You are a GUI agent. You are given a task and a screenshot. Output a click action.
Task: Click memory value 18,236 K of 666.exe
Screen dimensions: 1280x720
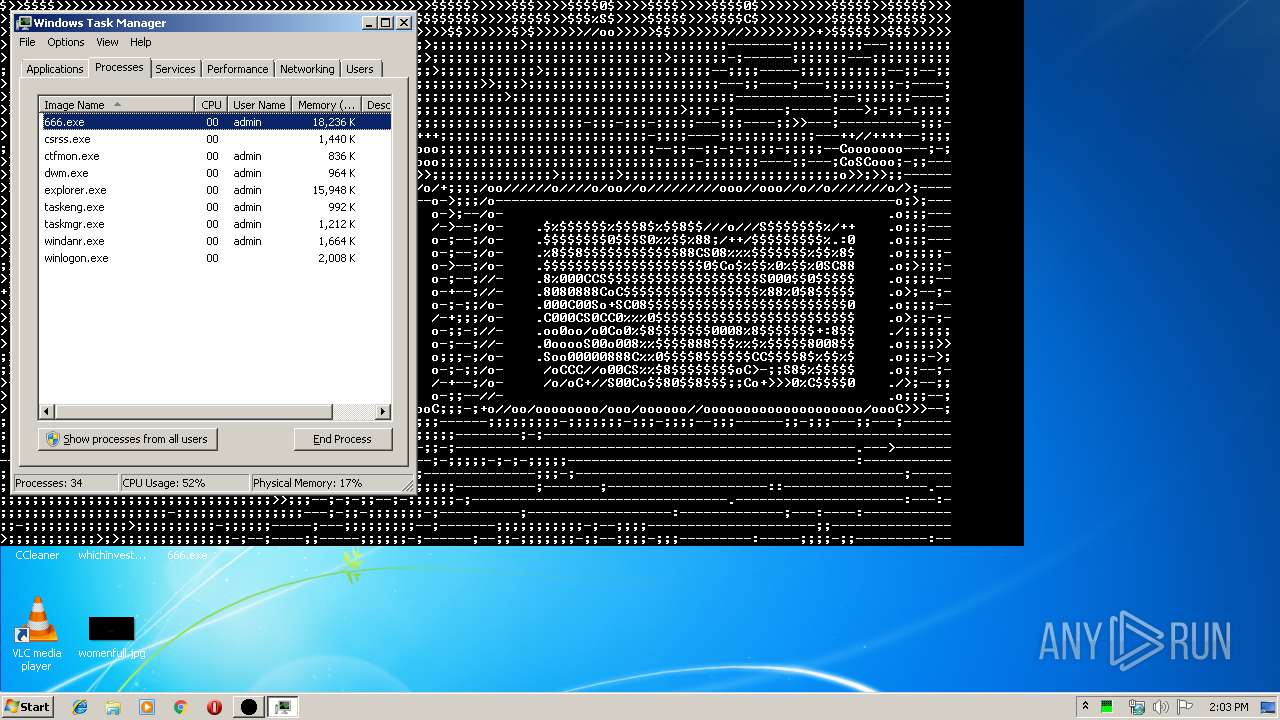click(x=334, y=122)
